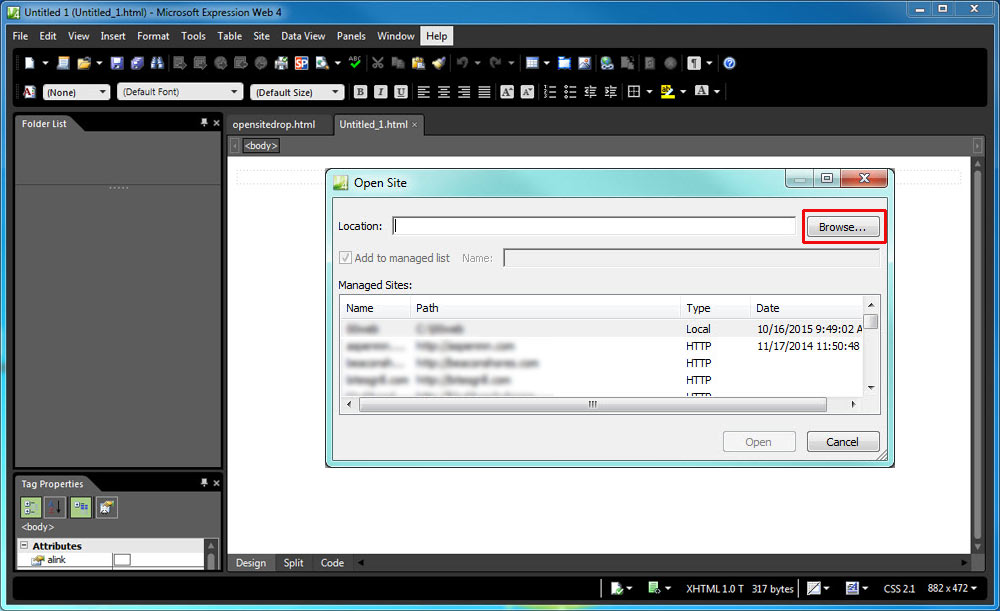Sort Managed Sites by Type column
This screenshot has width=1000, height=611.
point(715,308)
